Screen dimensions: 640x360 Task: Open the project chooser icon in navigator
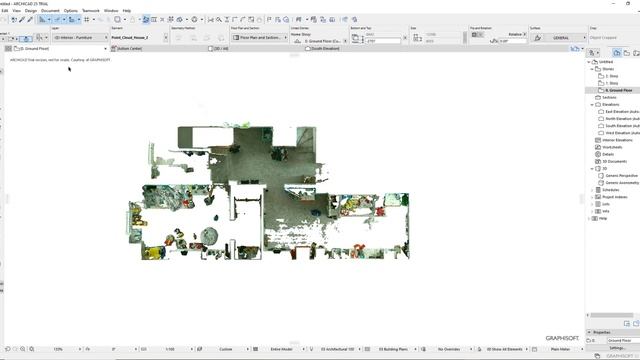click(x=593, y=53)
